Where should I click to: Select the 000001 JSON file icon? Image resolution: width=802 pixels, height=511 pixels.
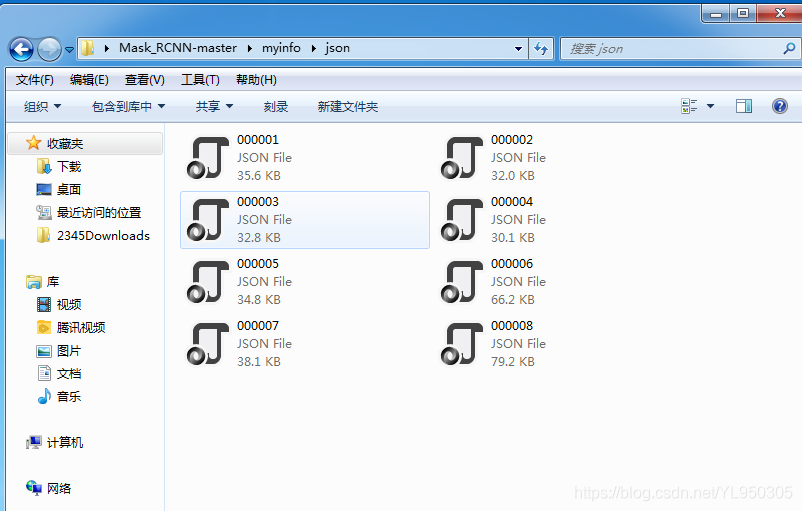click(x=207, y=158)
